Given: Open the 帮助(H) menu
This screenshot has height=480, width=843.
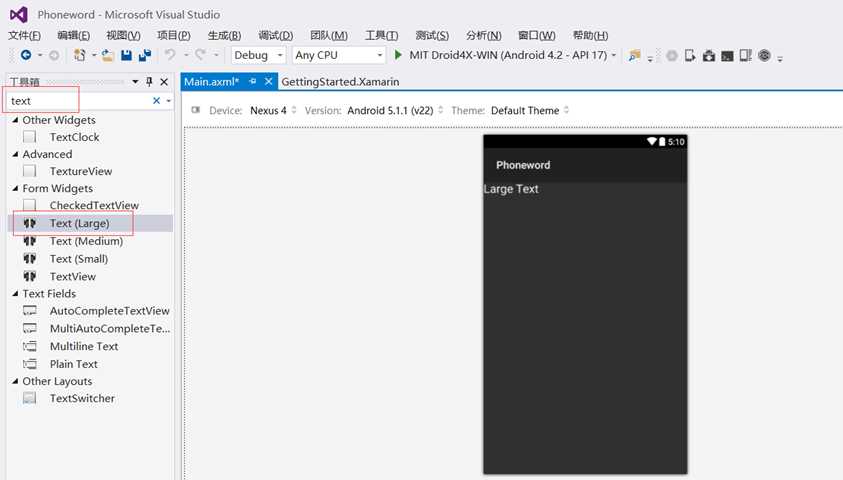Looking at the screenshot, I should pyautogui.click(x=590, y=35).
